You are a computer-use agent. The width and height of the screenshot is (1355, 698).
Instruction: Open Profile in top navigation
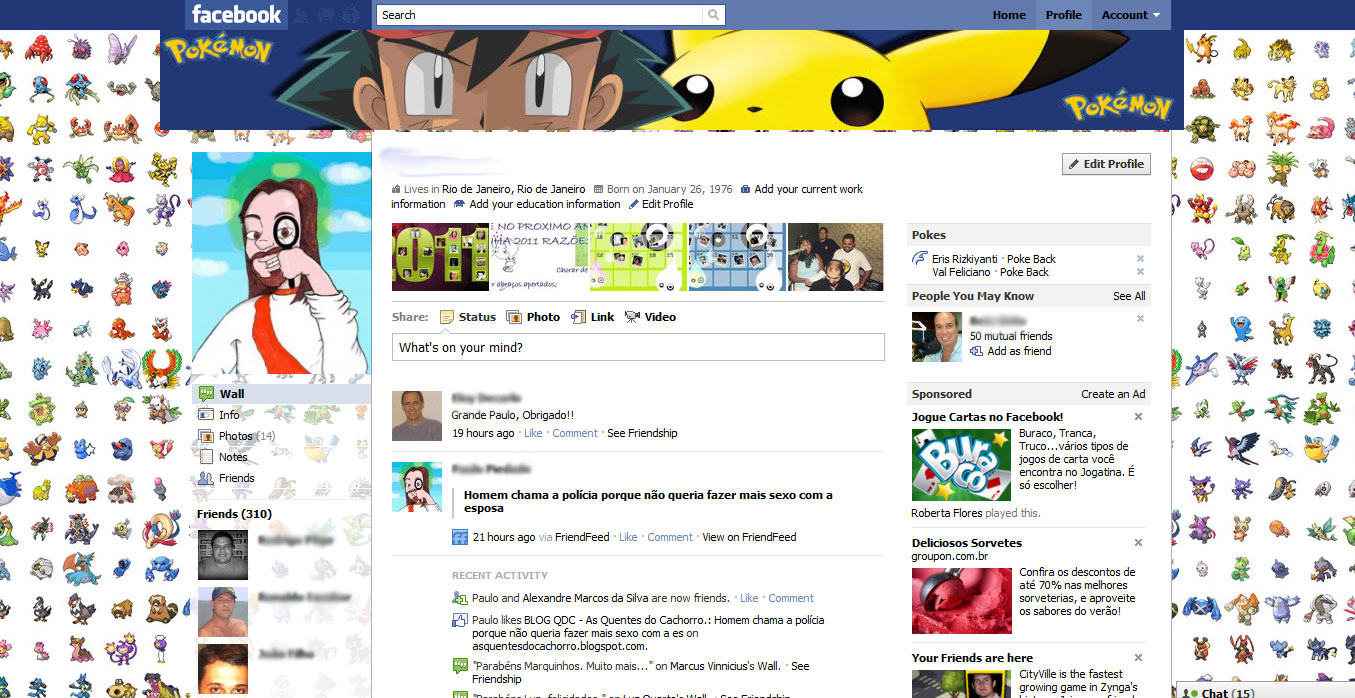[x=1063, y=15]
